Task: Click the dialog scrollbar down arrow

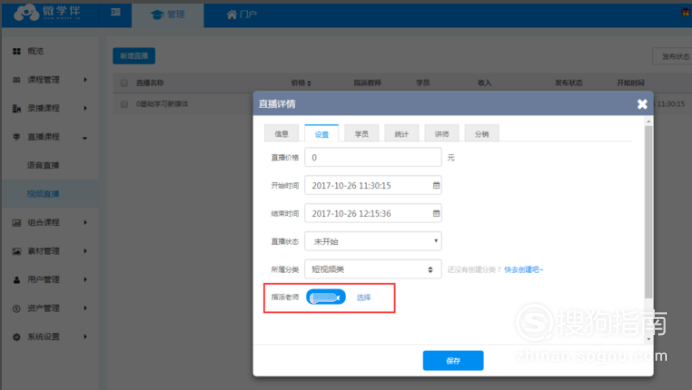Action: click(648, 339)
